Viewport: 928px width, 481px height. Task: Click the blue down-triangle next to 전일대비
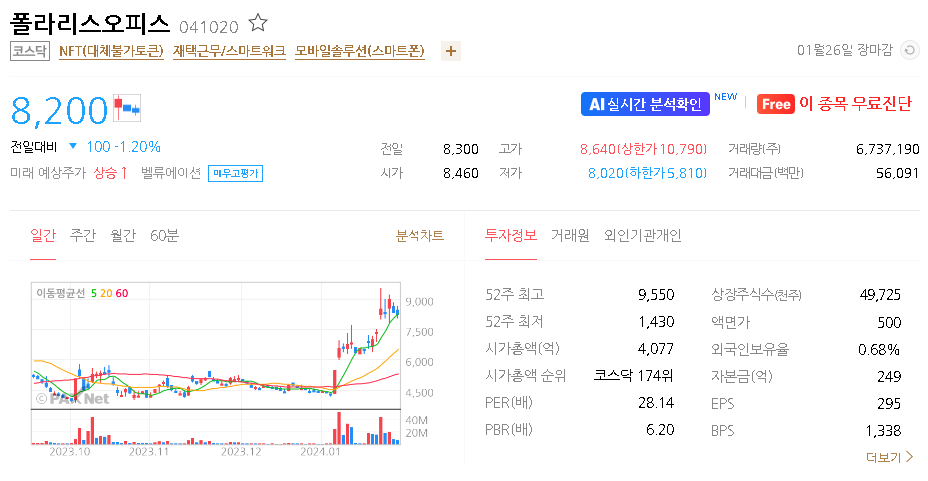click(73, 146)
